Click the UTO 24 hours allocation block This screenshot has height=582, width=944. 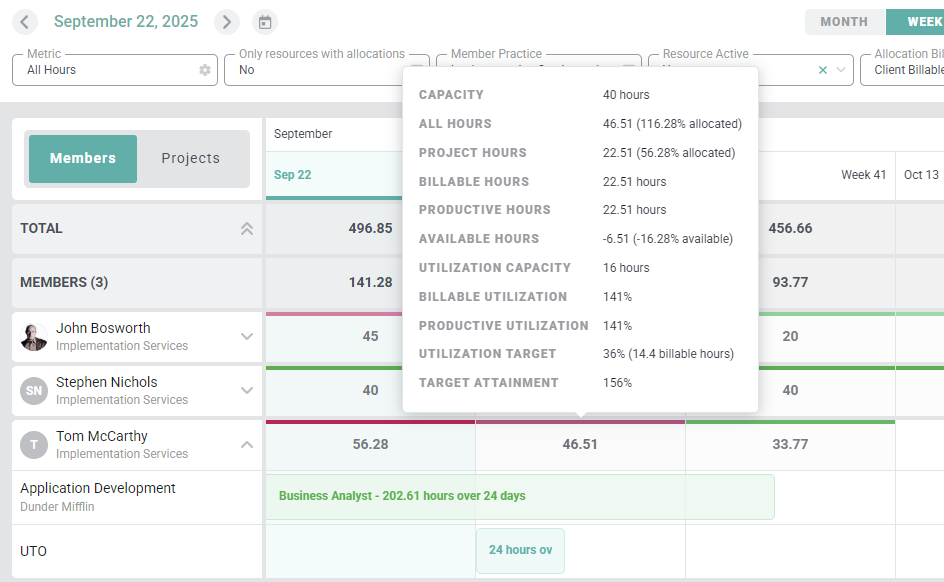(x=520, y=550)
